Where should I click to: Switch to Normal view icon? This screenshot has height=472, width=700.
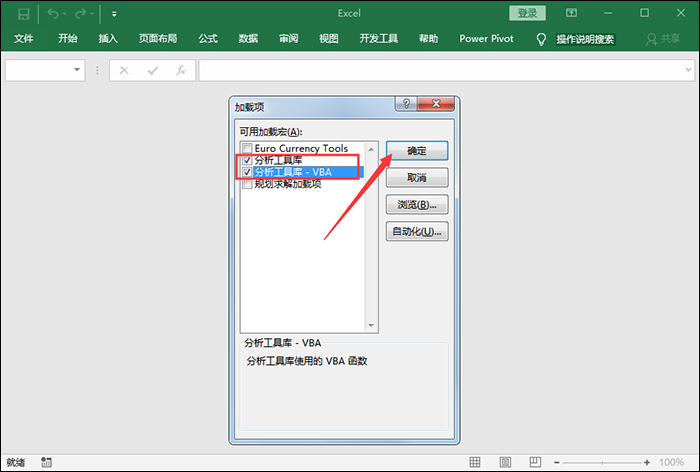(x=475, y=462)
